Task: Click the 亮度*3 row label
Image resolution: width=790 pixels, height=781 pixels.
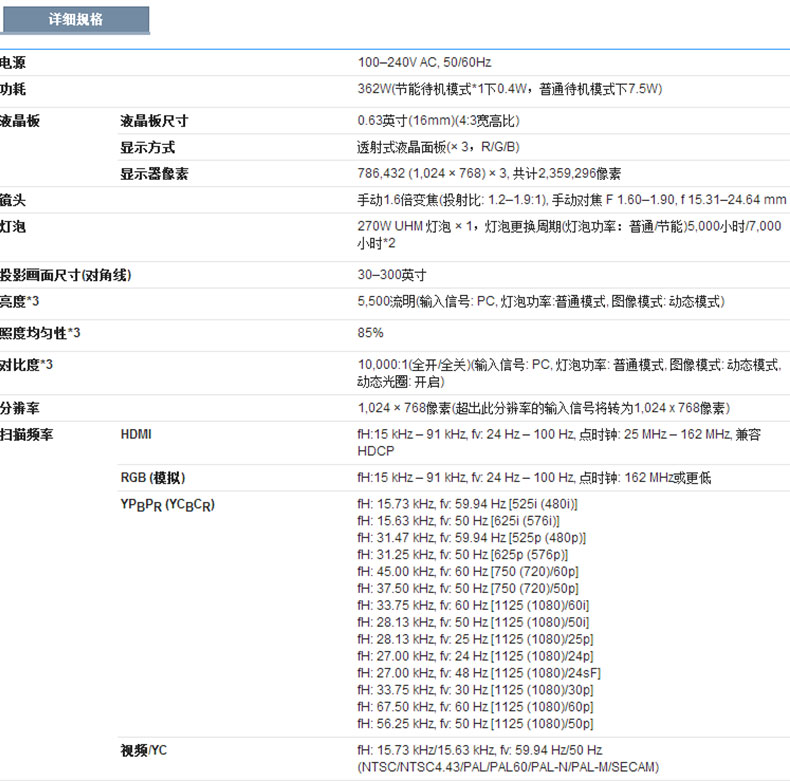Action: (19, 301)
